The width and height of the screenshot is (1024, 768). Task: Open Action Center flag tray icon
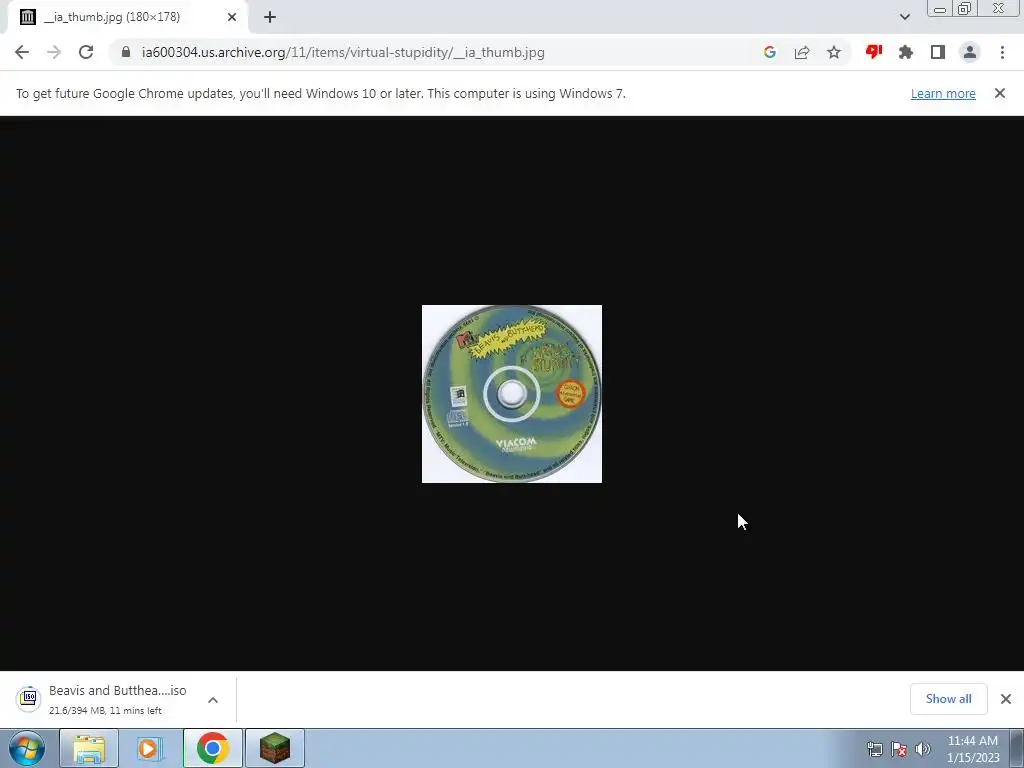pyautogui.click(x=899, y=749)
